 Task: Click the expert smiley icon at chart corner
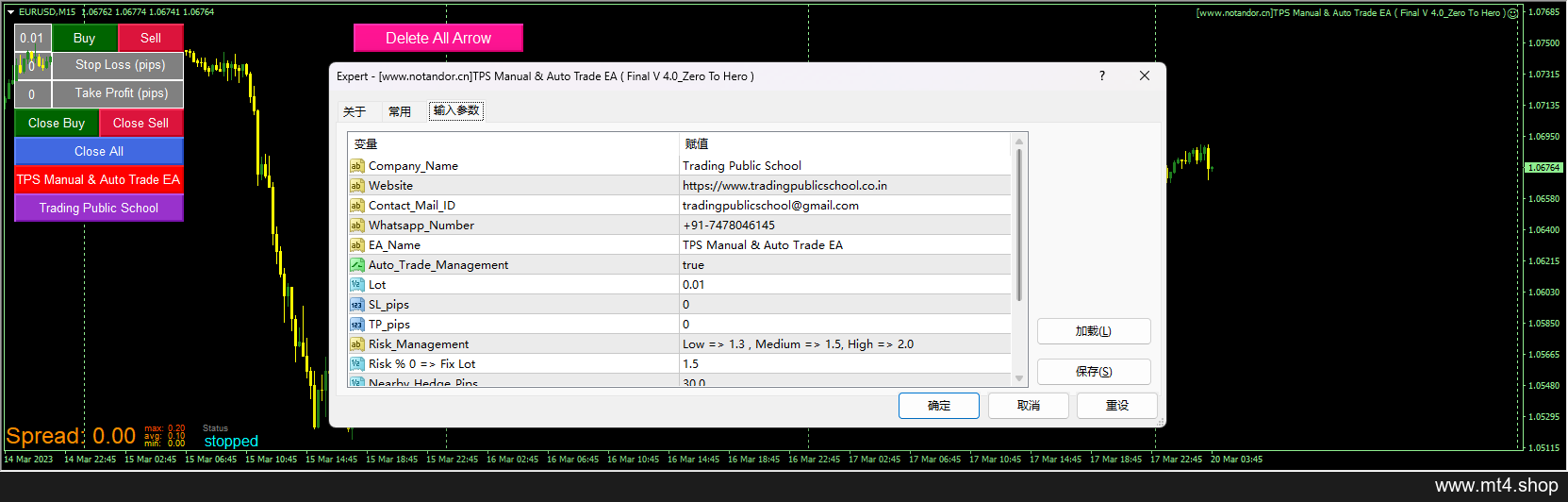coord(1512,13)
